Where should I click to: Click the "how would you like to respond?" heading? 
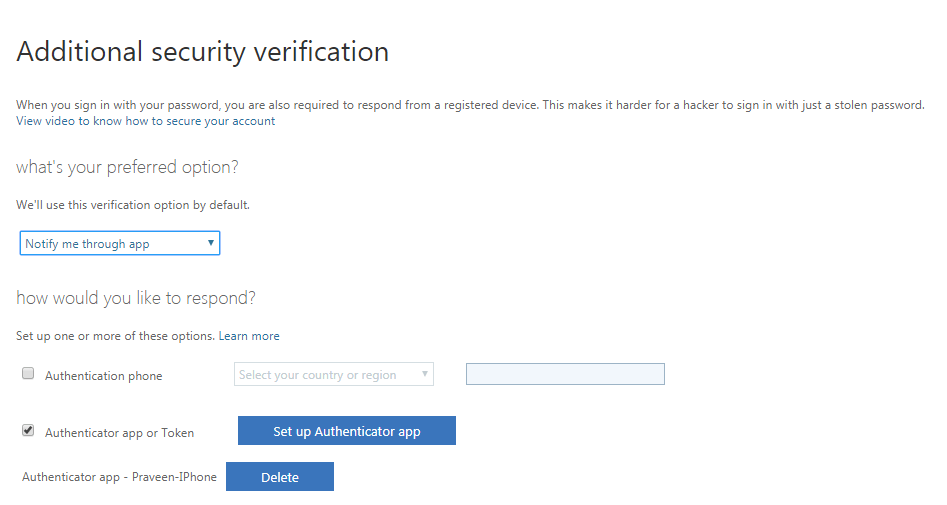click(x=136, y=298)
